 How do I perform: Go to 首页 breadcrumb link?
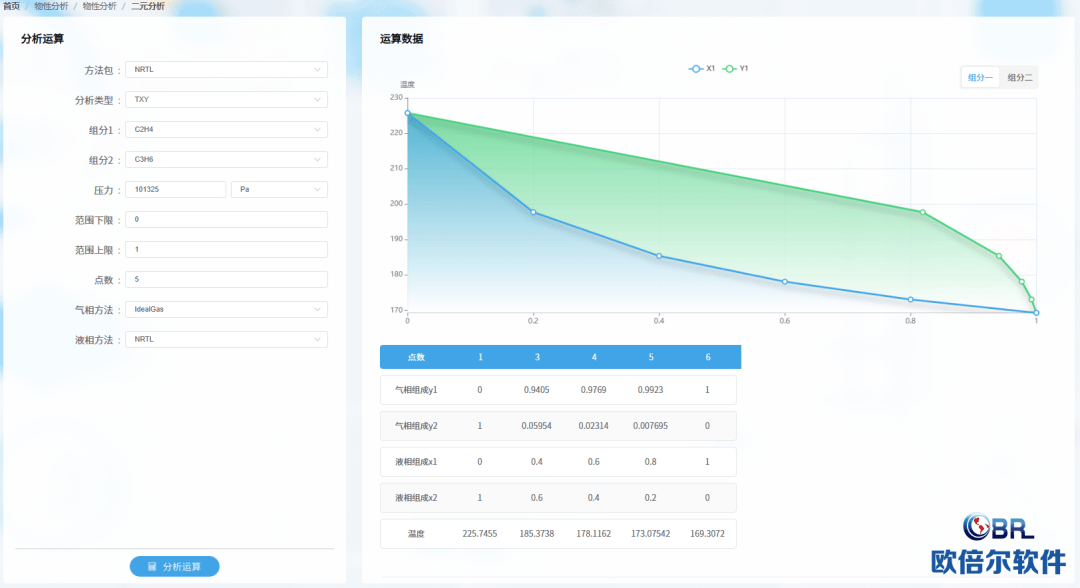coord(11,6)
